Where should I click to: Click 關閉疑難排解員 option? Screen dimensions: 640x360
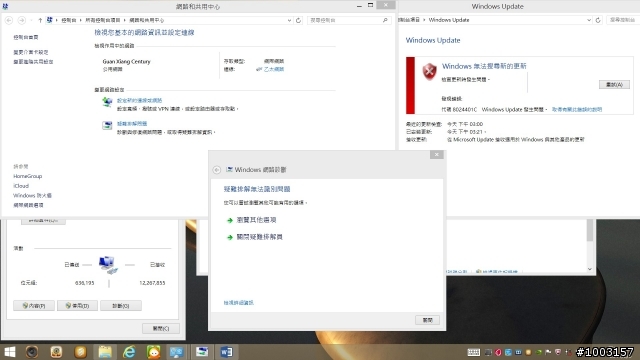click(260, 237)
